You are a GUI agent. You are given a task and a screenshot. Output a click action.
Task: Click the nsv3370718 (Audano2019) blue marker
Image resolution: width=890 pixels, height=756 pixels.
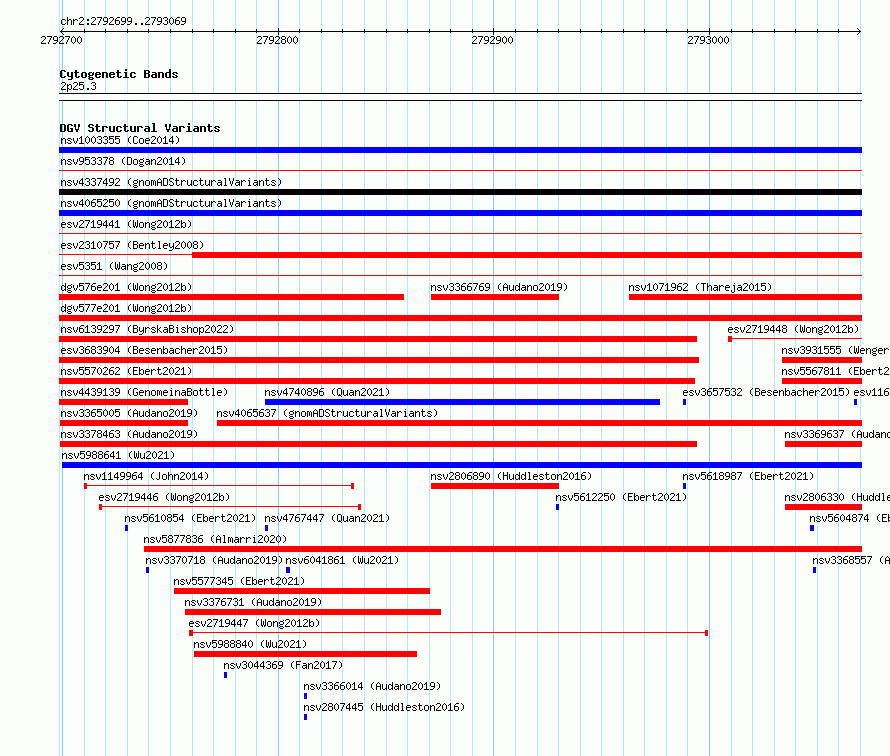[148, 570]
